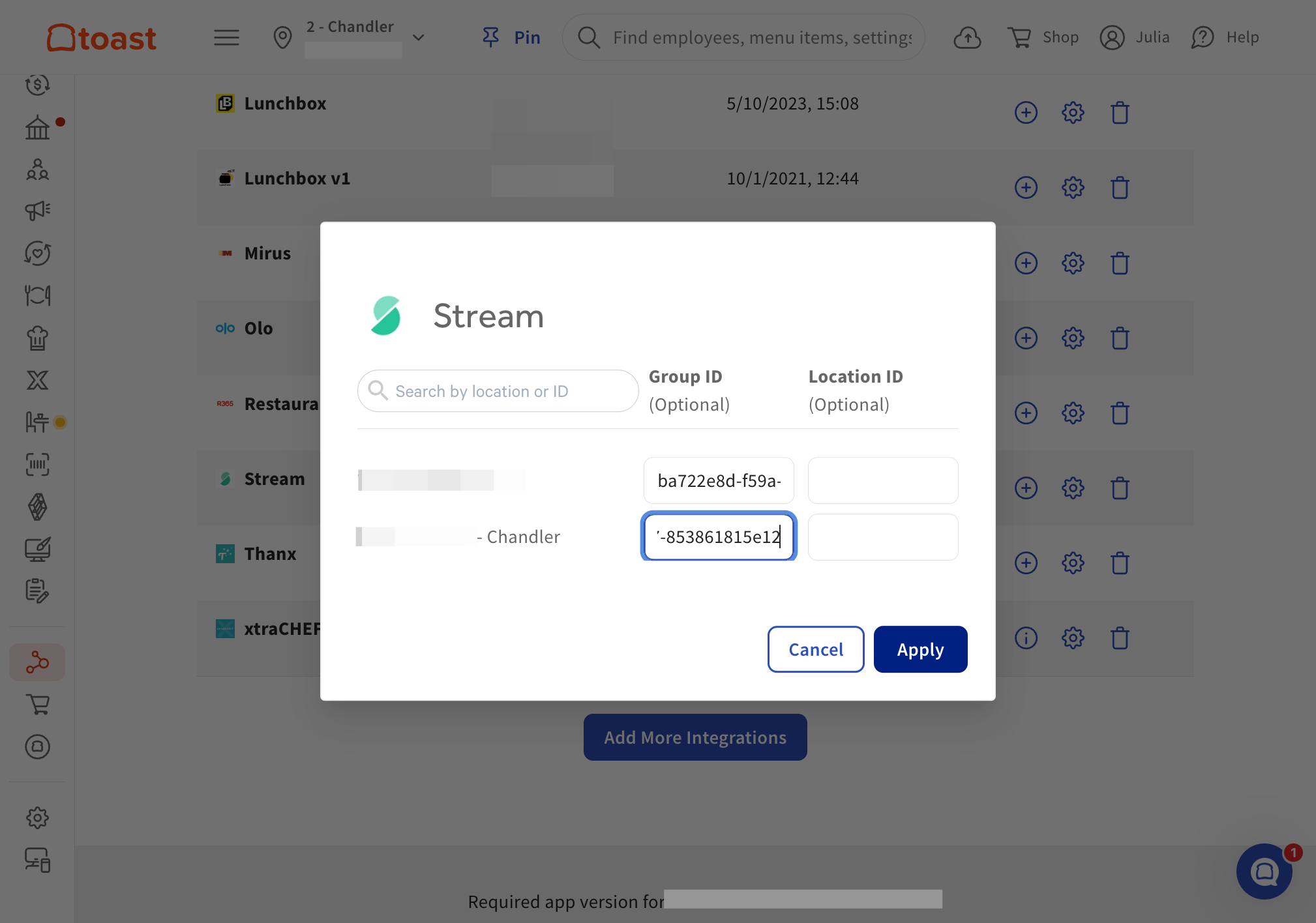Open the settings gear in the sidebar
This screenshot has height=923, width=1316.
click(37, 817)
